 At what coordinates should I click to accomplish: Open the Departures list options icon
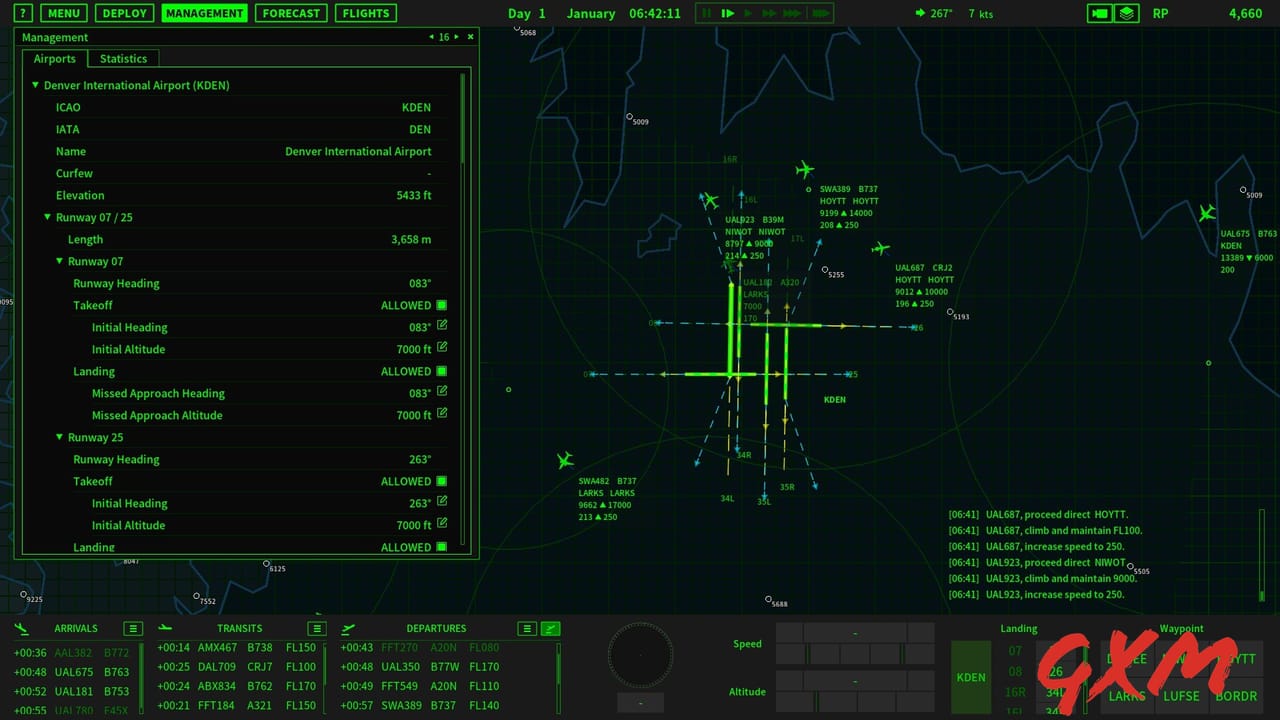coord(527,628)
